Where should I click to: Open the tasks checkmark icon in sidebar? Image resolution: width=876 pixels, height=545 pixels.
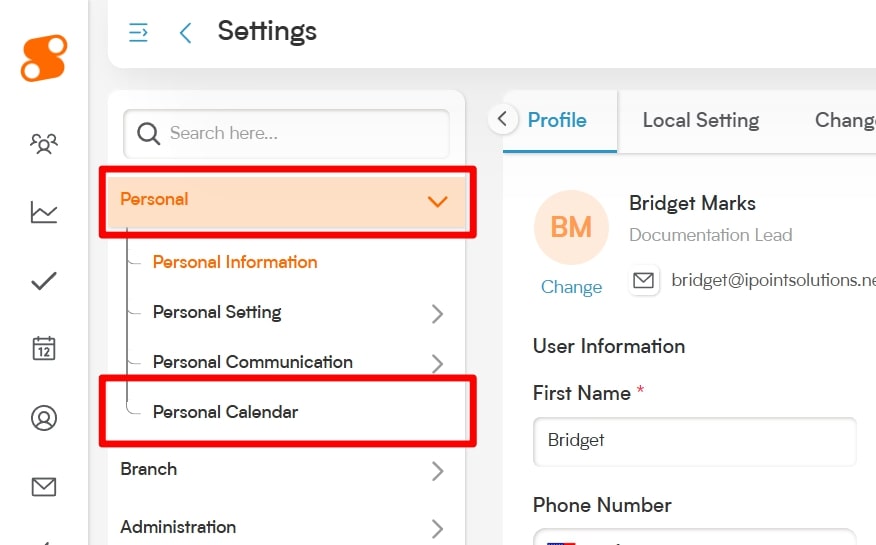pyautogui.click(x=44, y=281)
